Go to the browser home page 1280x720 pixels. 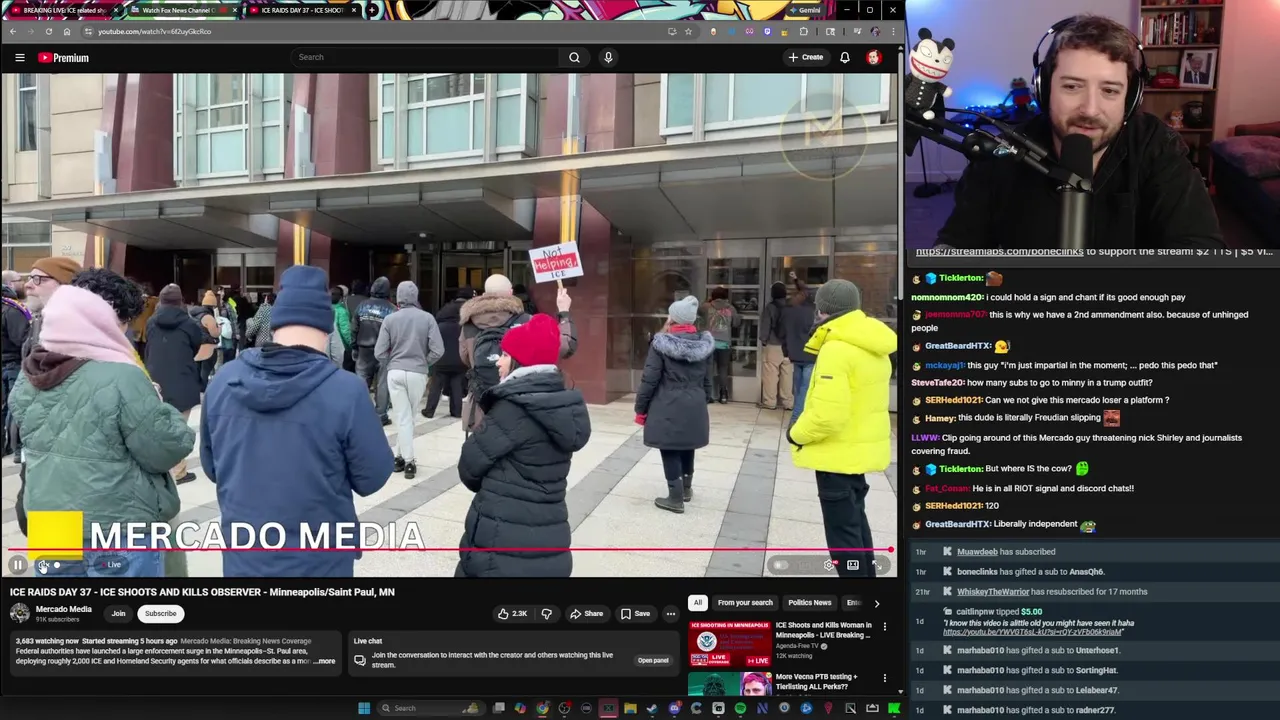tap(67, 31)
